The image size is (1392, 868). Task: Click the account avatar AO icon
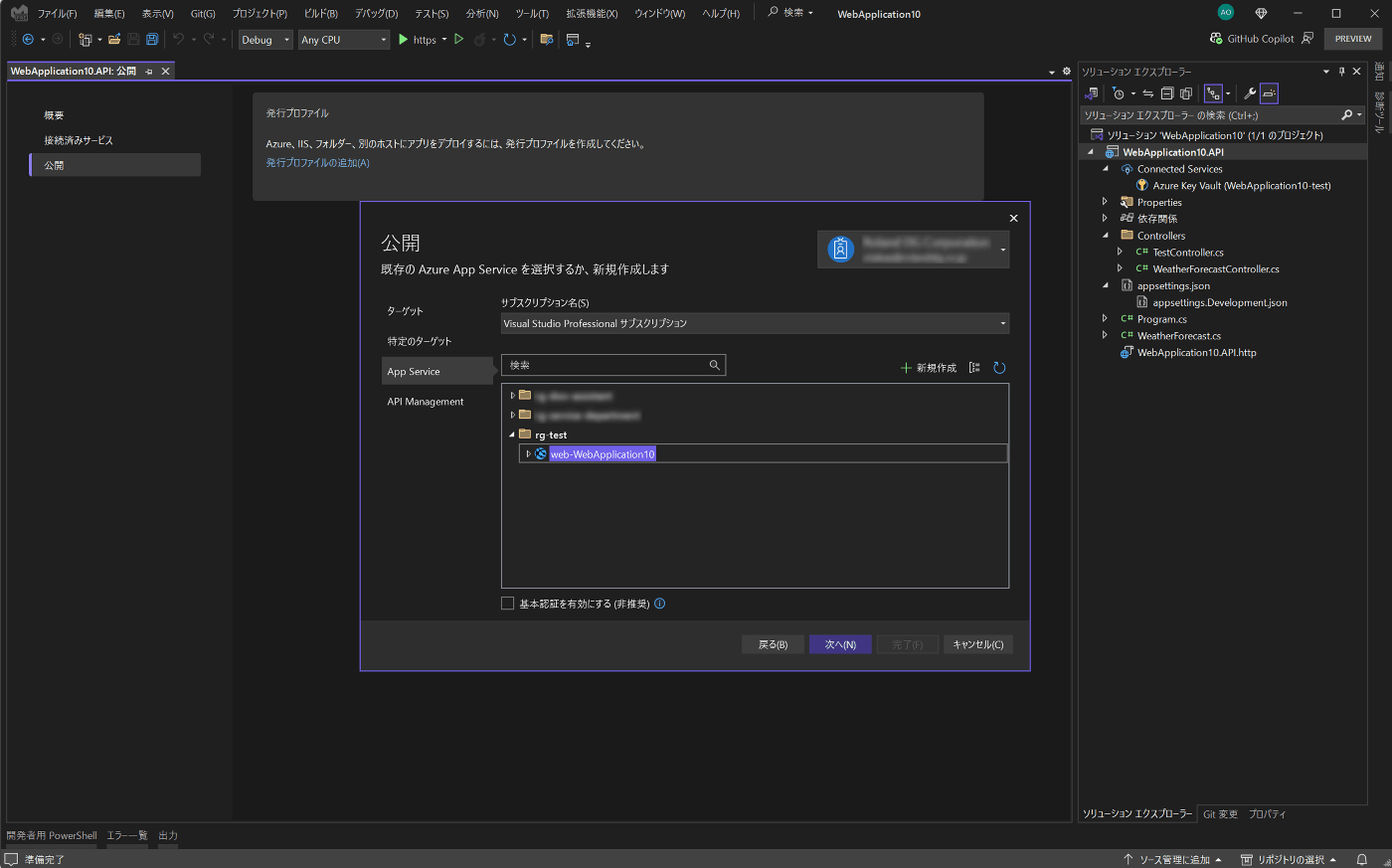[x=1226, y=13]
